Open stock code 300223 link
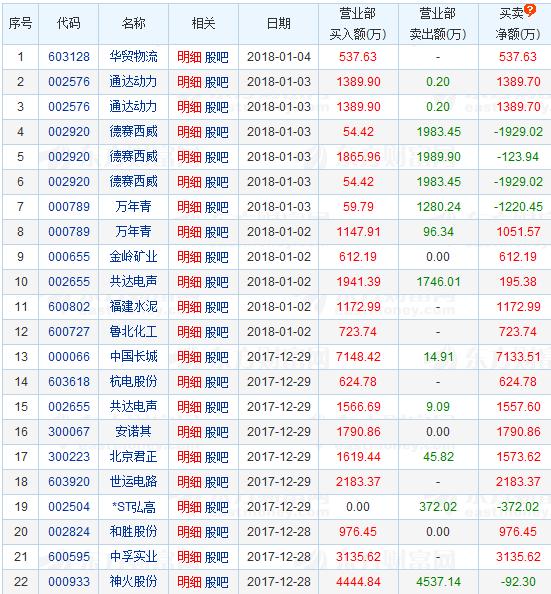The height and width of the screenshot is (594, 551). coord(69,457)
